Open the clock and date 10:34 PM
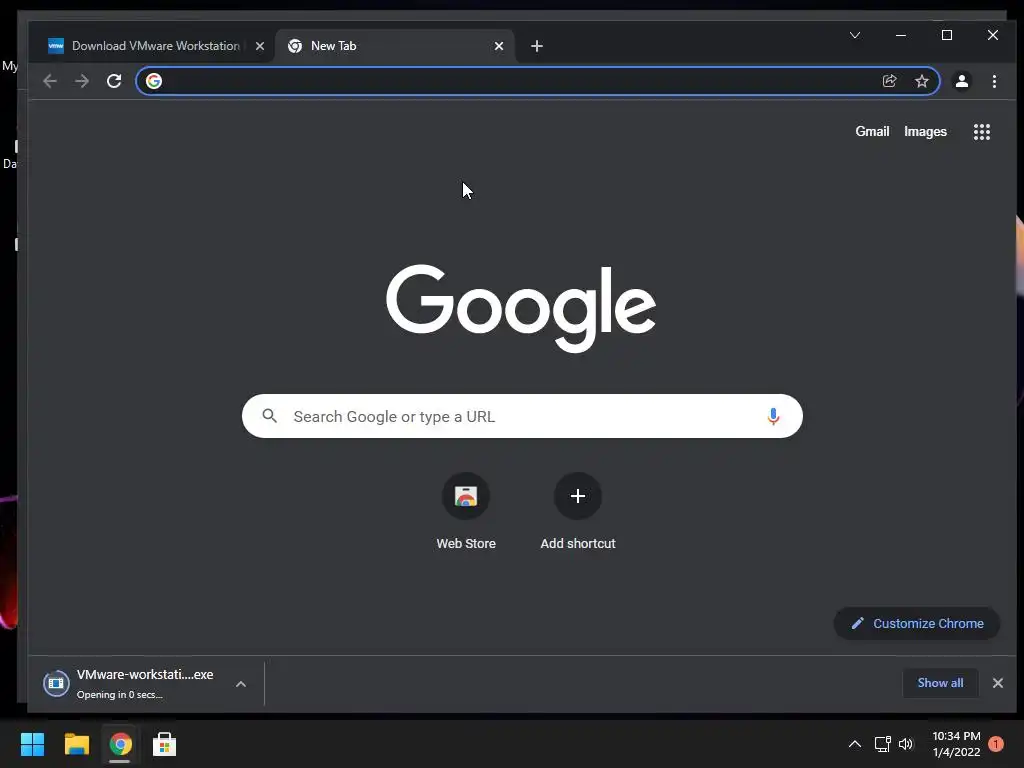The height and width of the screenshot is (768, 1024). click(956, 744)
